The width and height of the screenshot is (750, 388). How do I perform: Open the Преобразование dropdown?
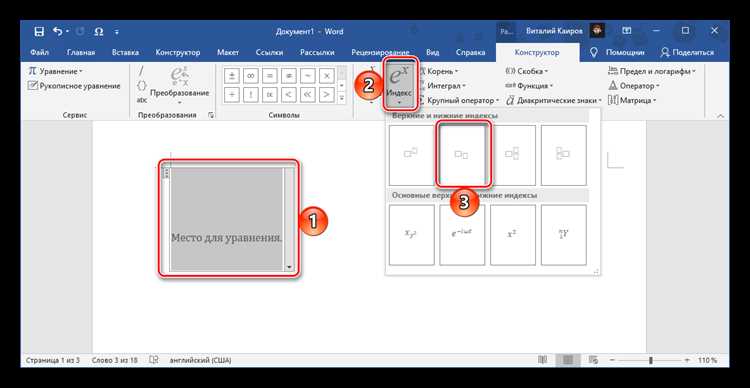180,86
